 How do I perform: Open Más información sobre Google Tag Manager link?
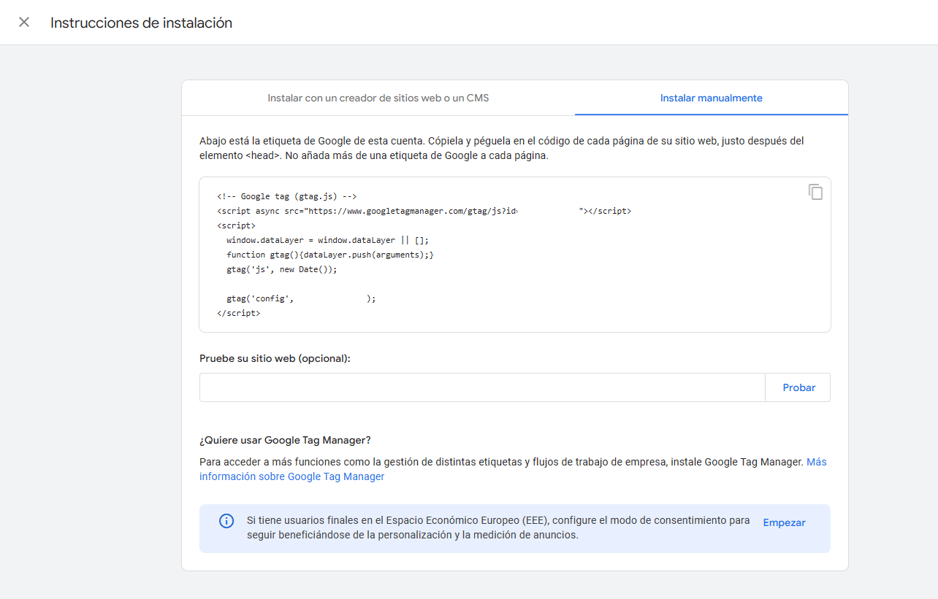[513, 469]
